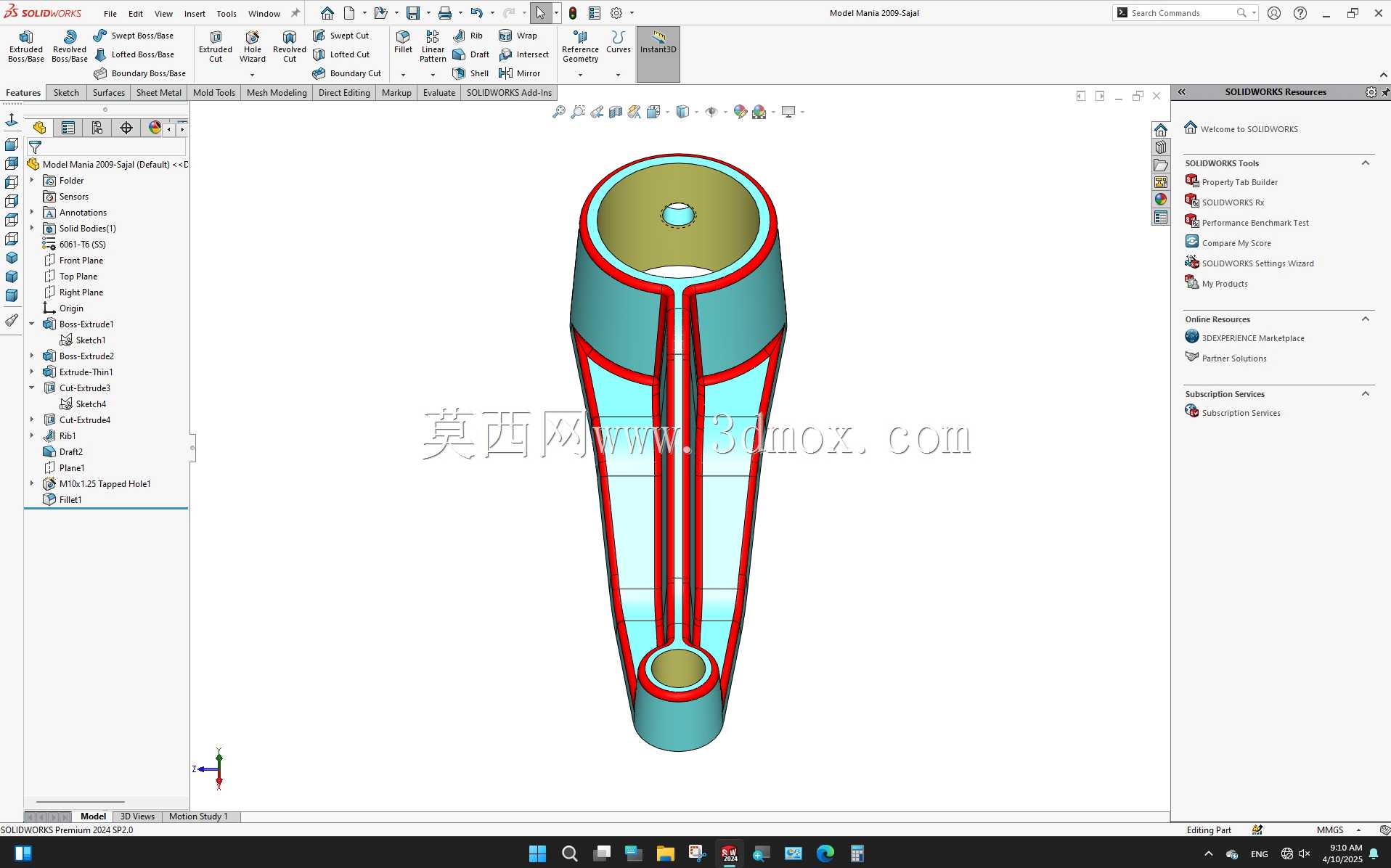Screen dimensions: 1391x868
Task: Expand the Extrude-Thin1 feature
Action: (32, 372)
